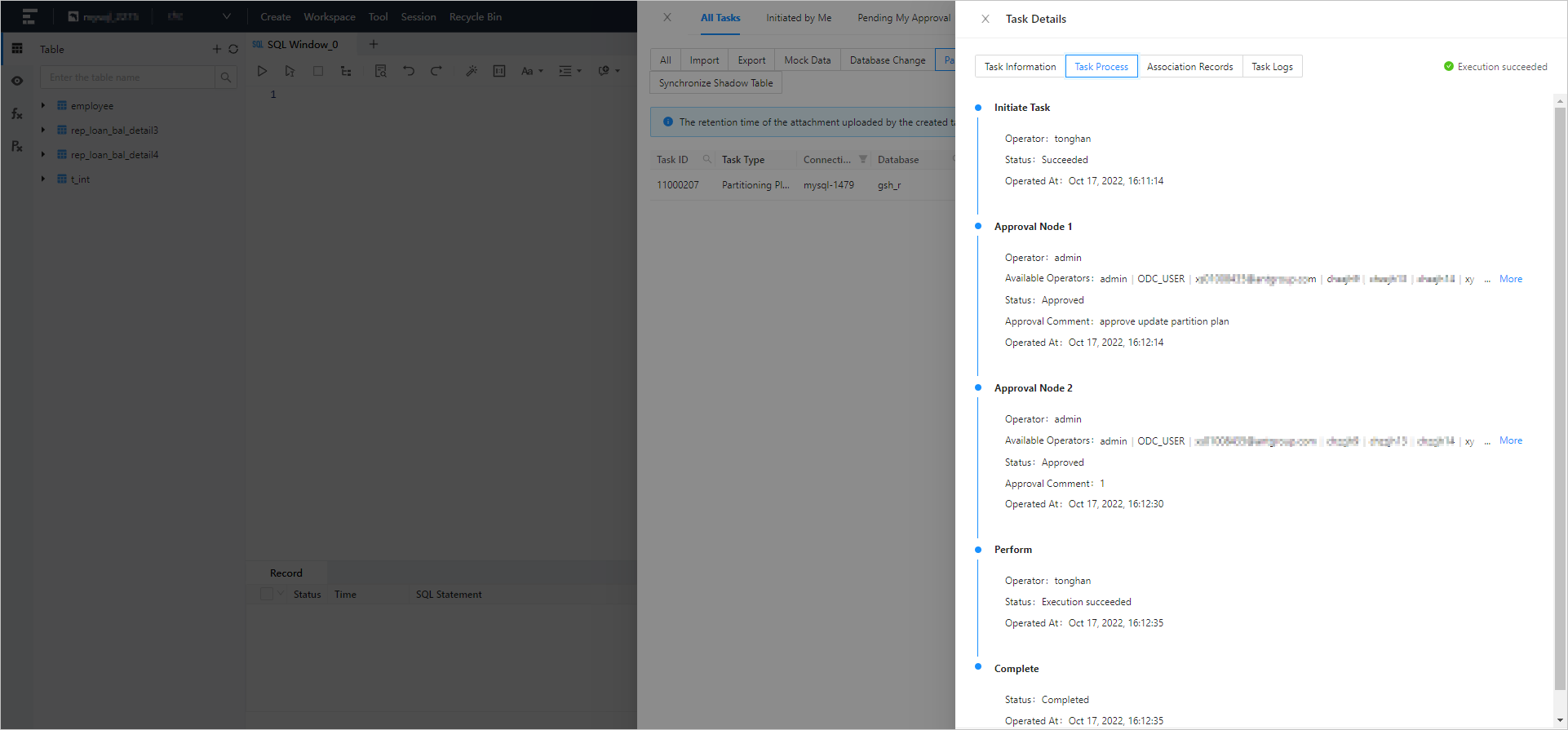Stop execution (square icon)
The width and height of the screenshot is (1568, 730).
tap(318, 71)
